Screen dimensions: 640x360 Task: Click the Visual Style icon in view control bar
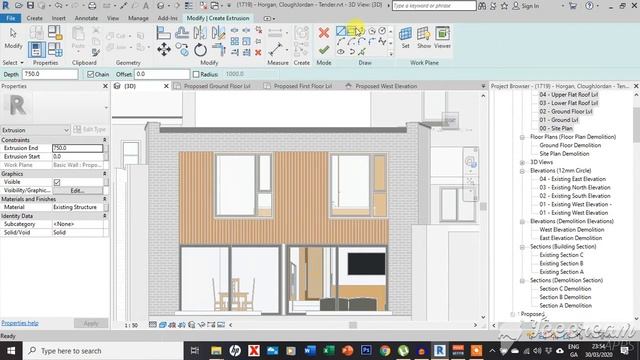pos(162,325)
